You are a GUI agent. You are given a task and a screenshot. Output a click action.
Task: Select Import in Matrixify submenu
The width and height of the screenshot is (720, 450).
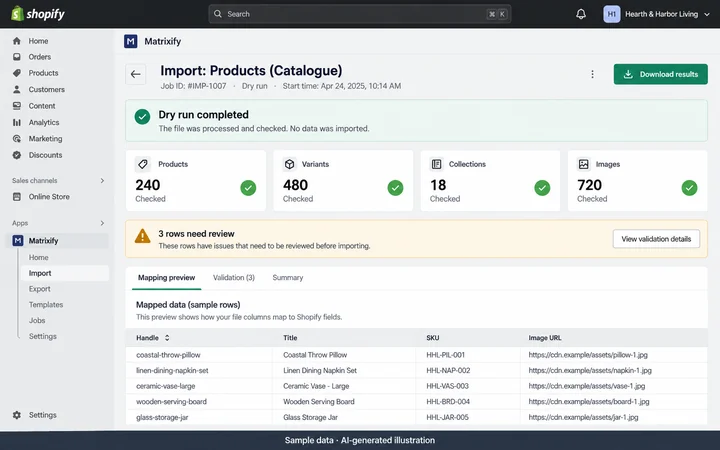(x=65, y=273)
